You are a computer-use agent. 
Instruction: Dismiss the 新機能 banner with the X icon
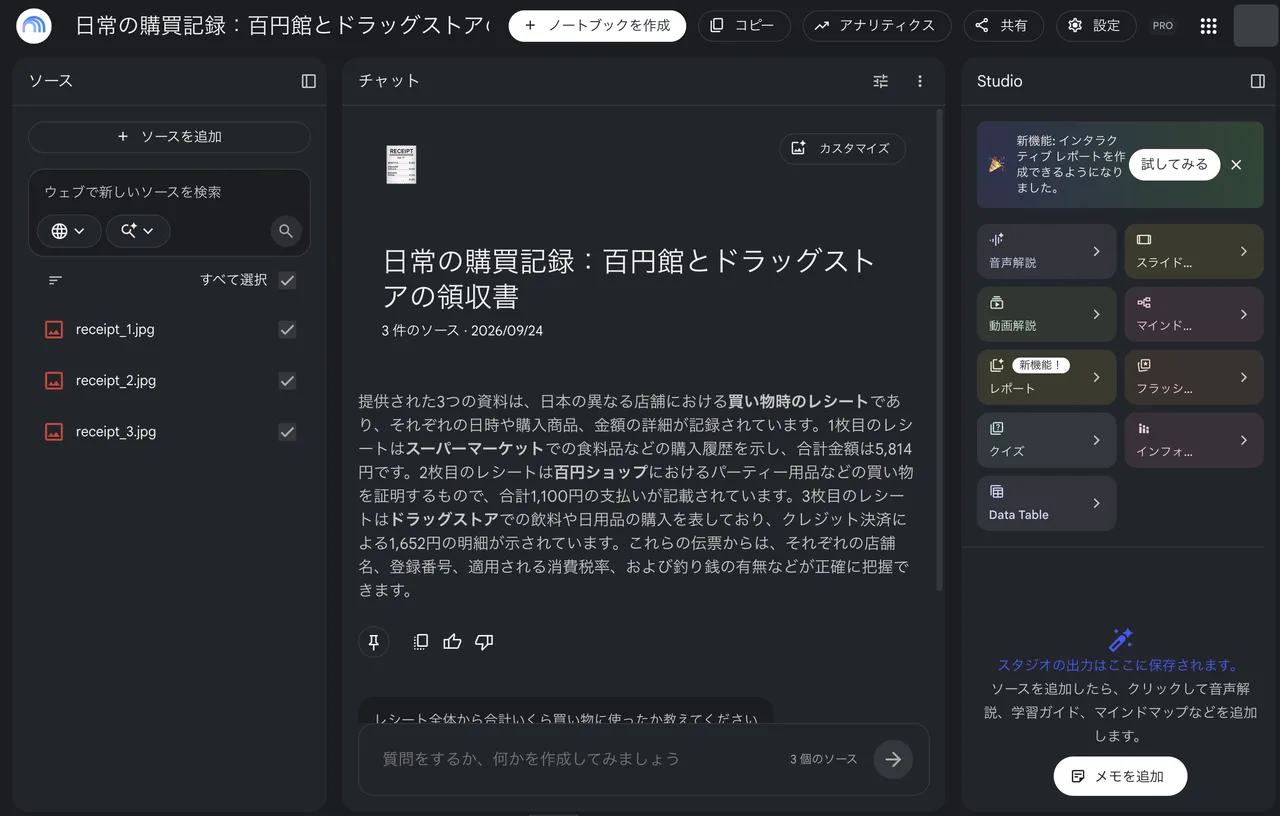click(x=1236, y=165)
